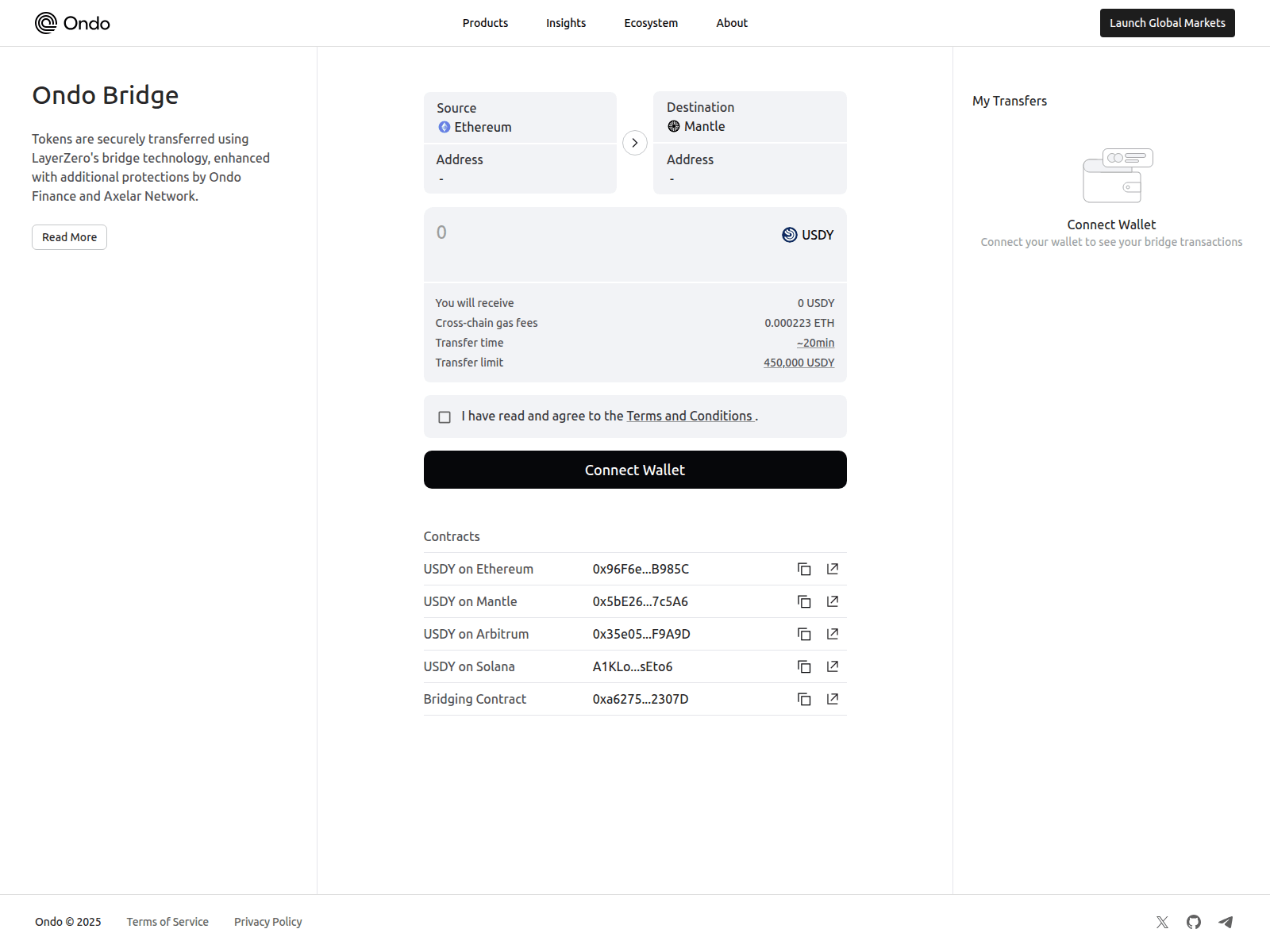Click the 0x5bE26...7c5A6 address text
This screenshot has height=952, width=1270.
640,601
